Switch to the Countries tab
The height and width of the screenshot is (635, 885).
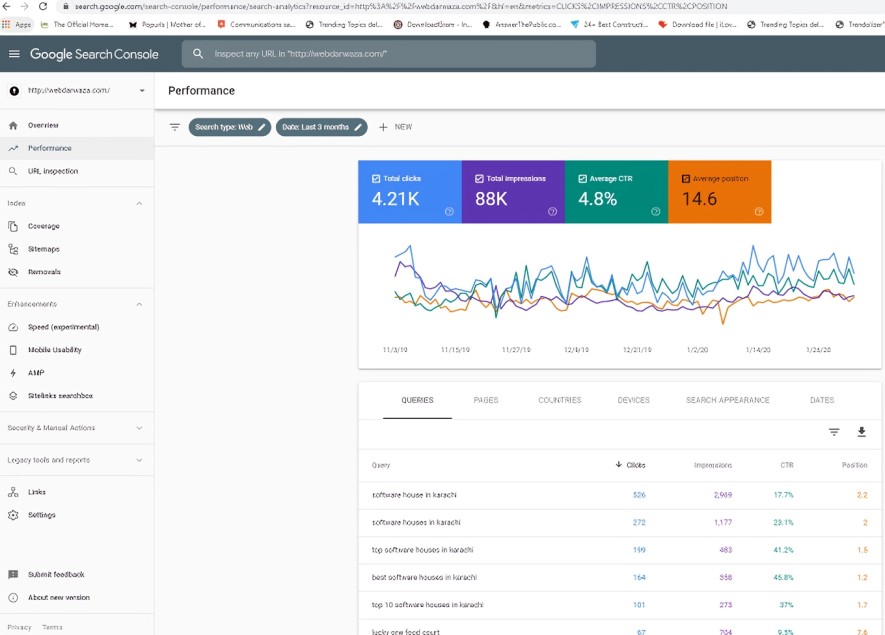coord(559,400)
